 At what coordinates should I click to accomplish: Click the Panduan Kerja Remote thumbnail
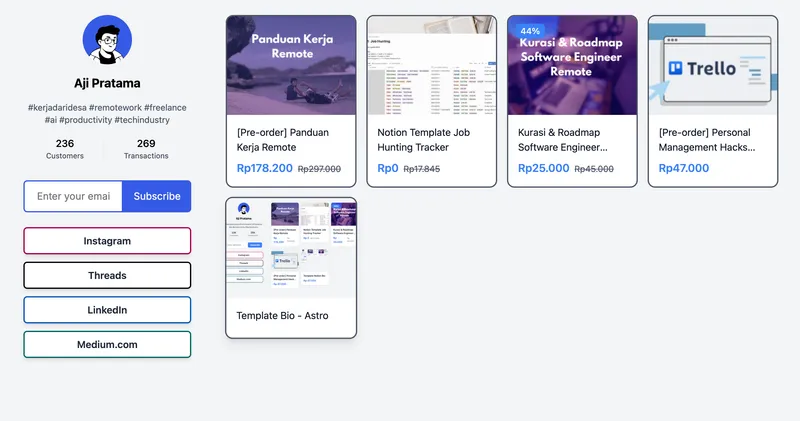(291, 65)
